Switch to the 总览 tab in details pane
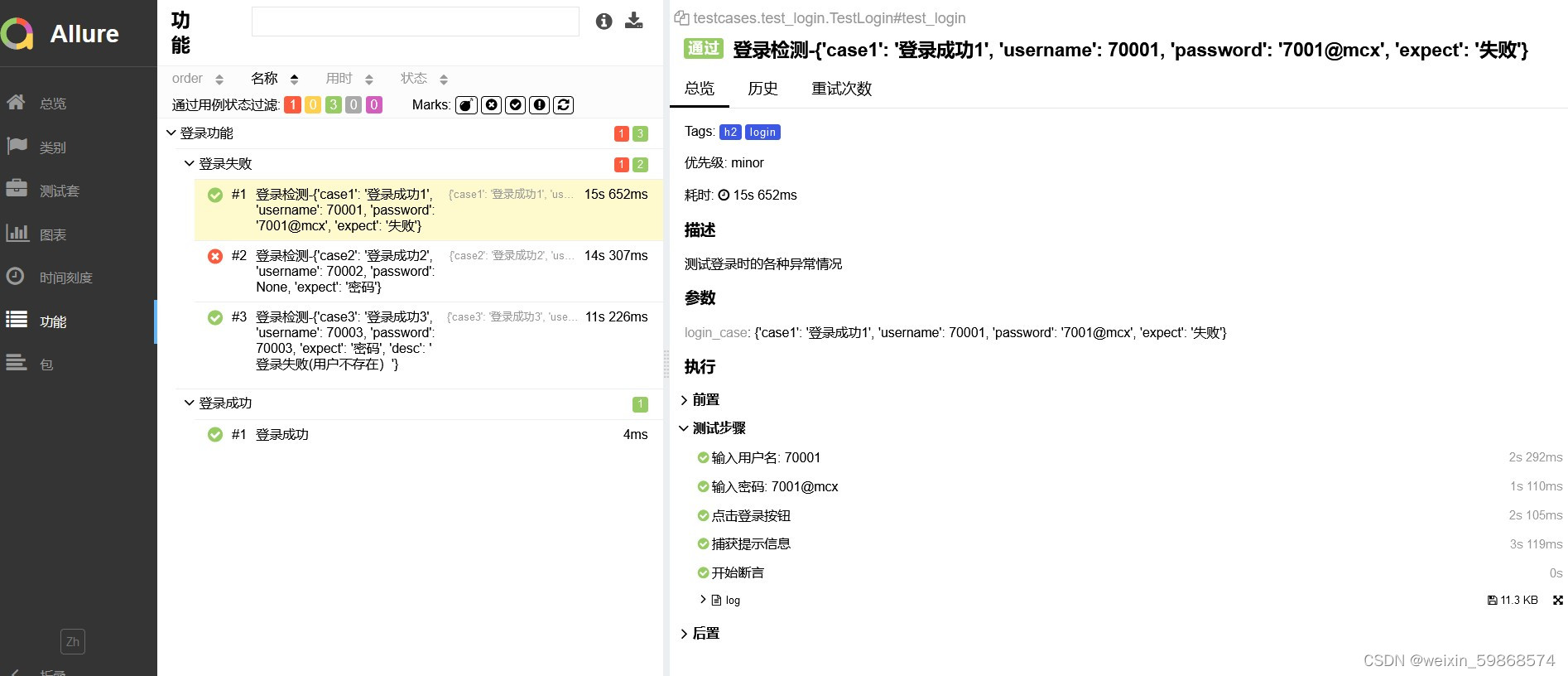Screen dimensions: 1568x676 (700, 89)
